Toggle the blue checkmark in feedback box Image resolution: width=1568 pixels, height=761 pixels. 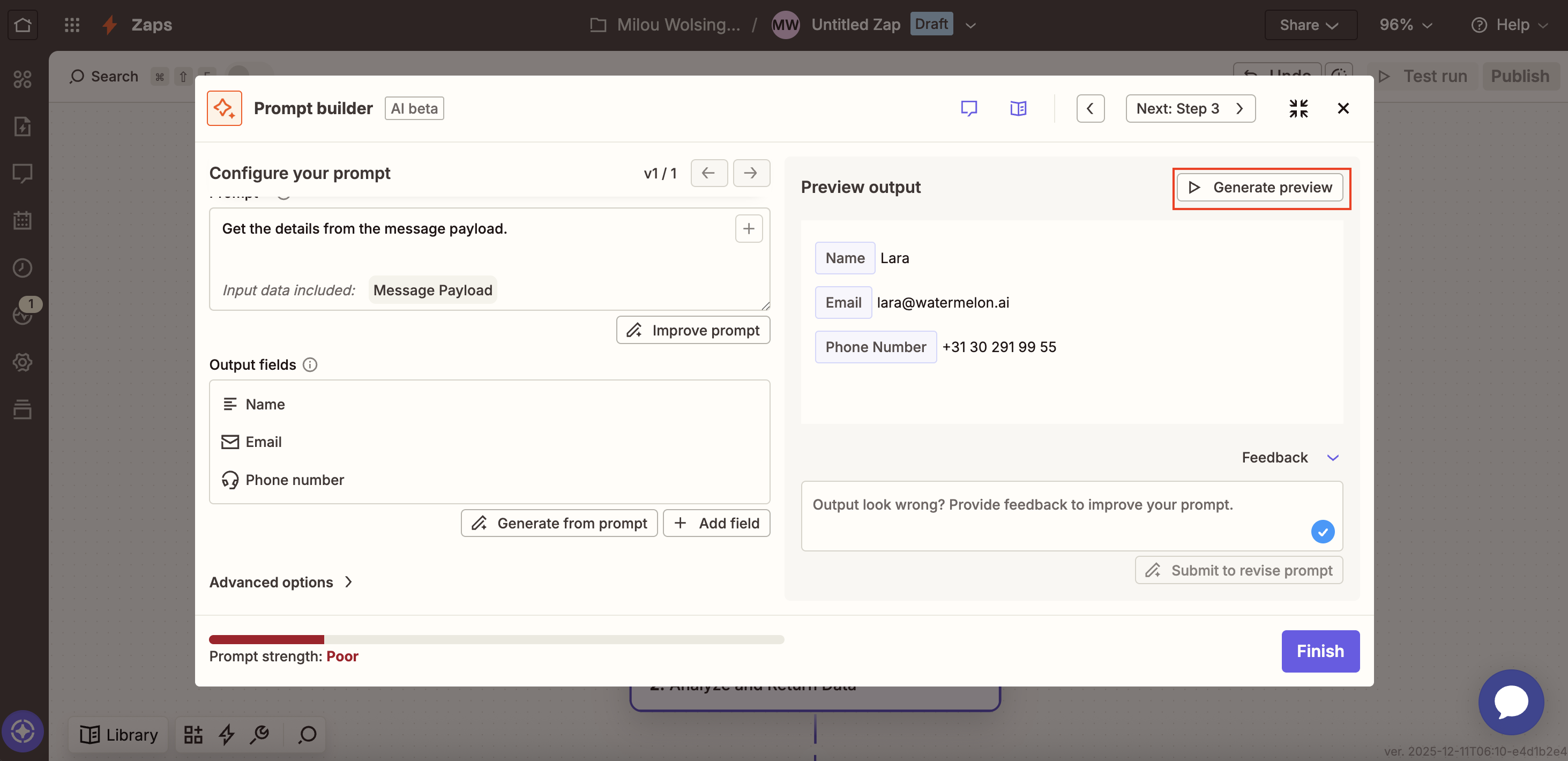[1322, 532]
